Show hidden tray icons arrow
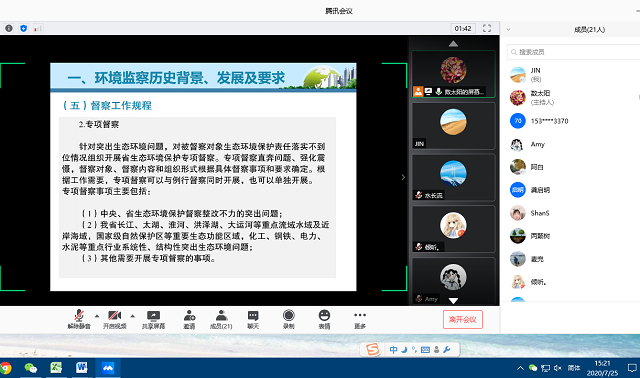 tap(520, 368)
